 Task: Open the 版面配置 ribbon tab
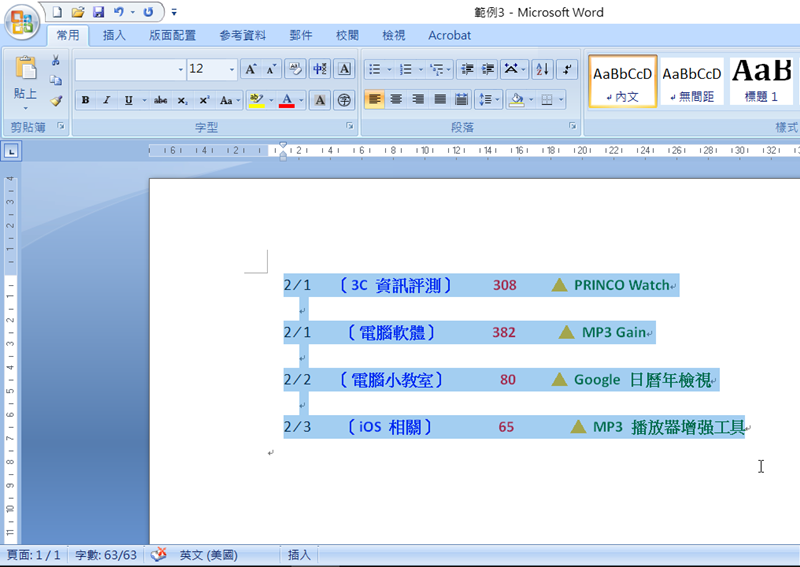click(172, 35)
